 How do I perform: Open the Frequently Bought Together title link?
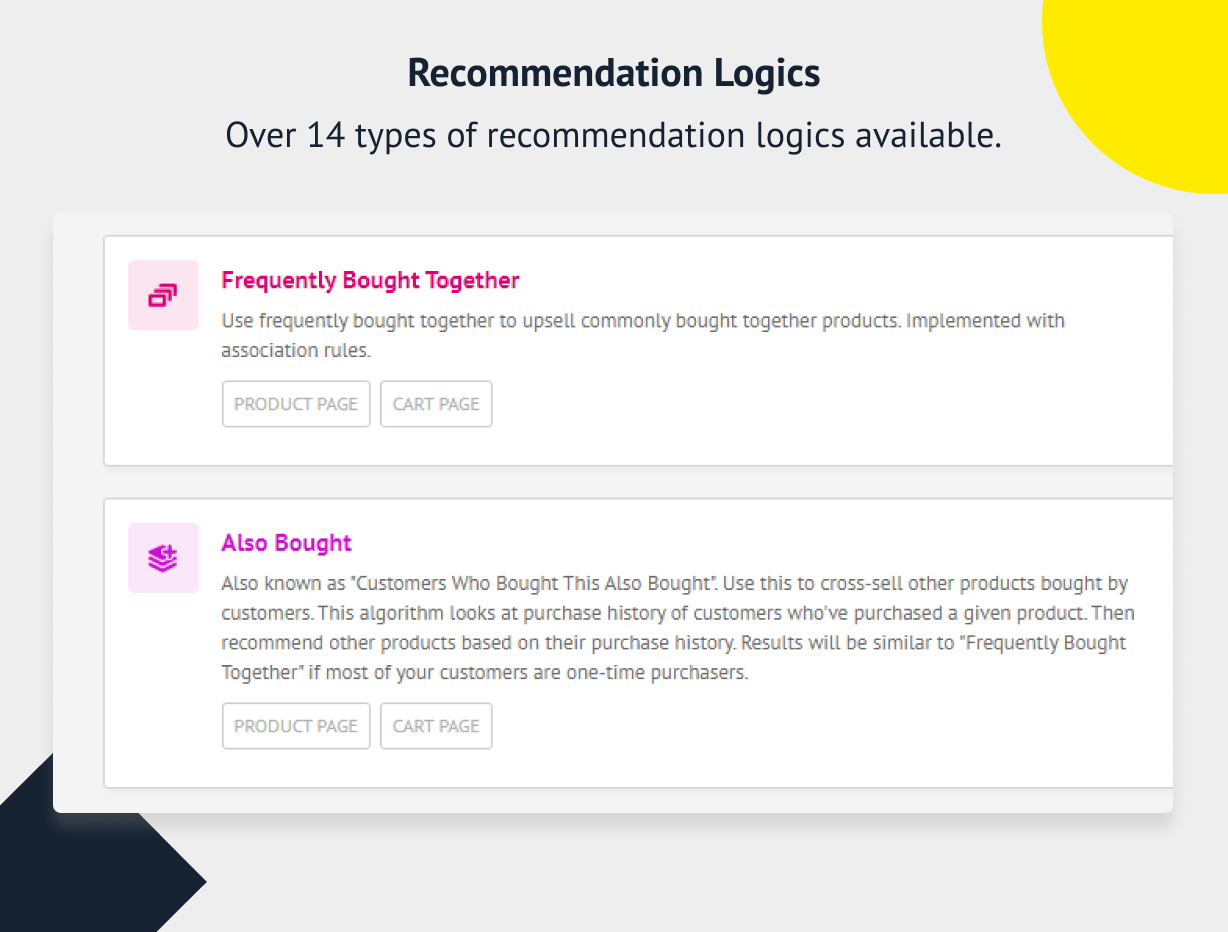tap(370, 280)
